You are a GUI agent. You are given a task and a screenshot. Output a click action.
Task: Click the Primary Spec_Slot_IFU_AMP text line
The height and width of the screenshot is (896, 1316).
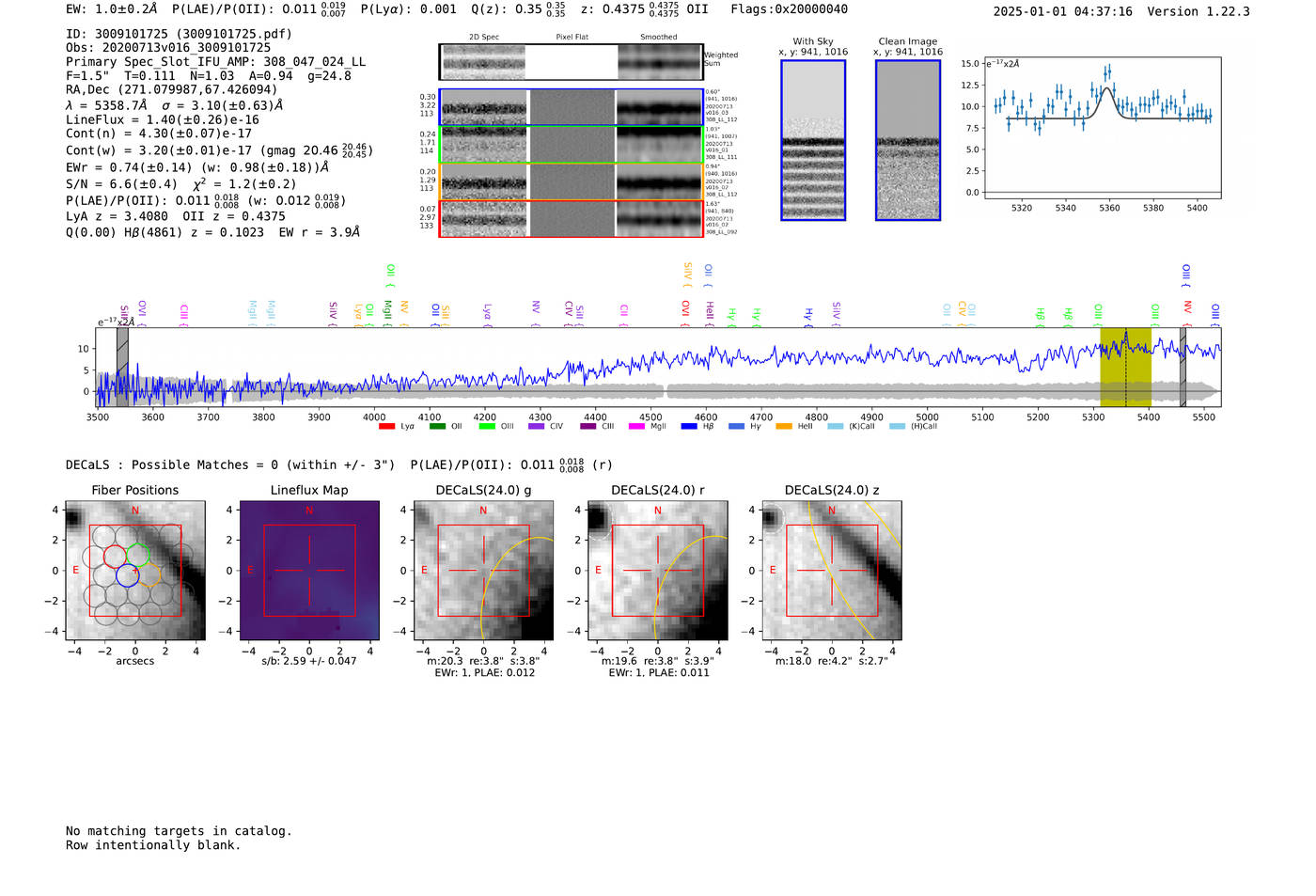click(215, 62)
